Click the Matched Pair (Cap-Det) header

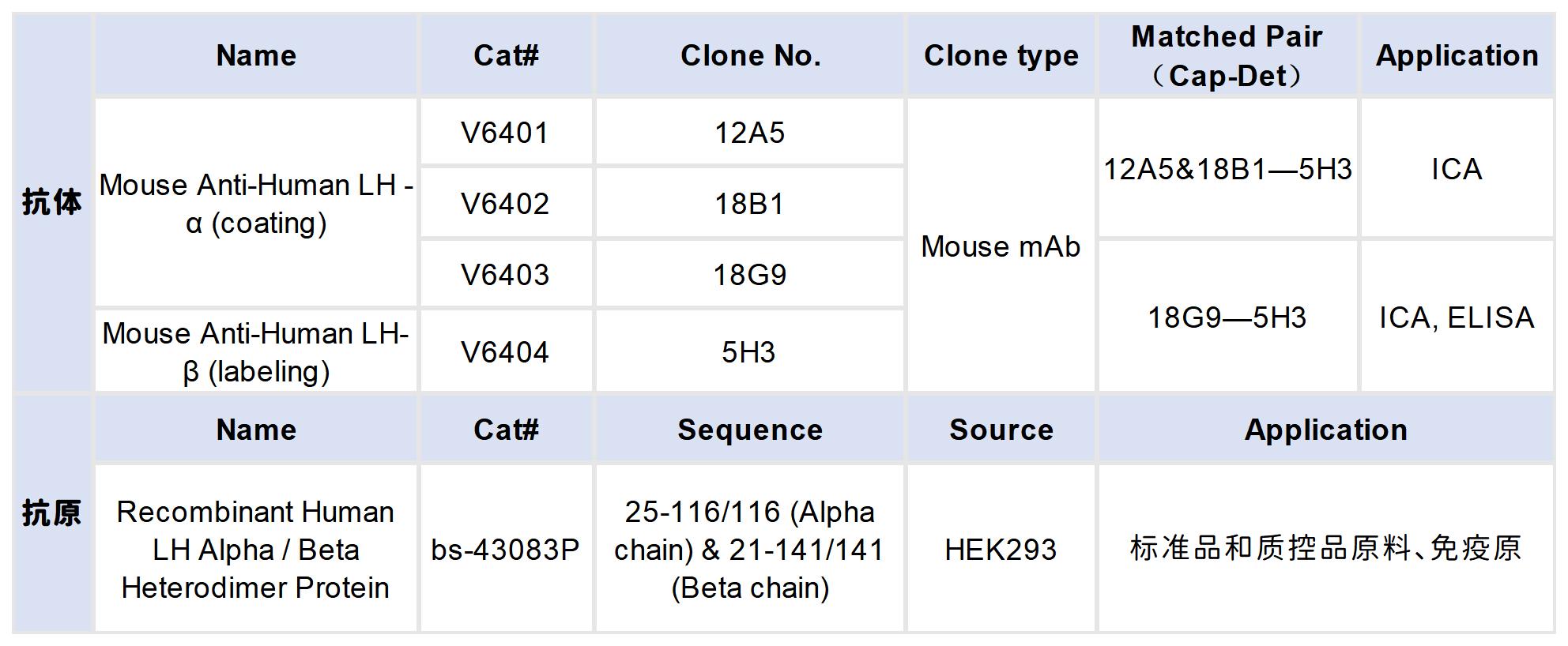pos(1227,55)
